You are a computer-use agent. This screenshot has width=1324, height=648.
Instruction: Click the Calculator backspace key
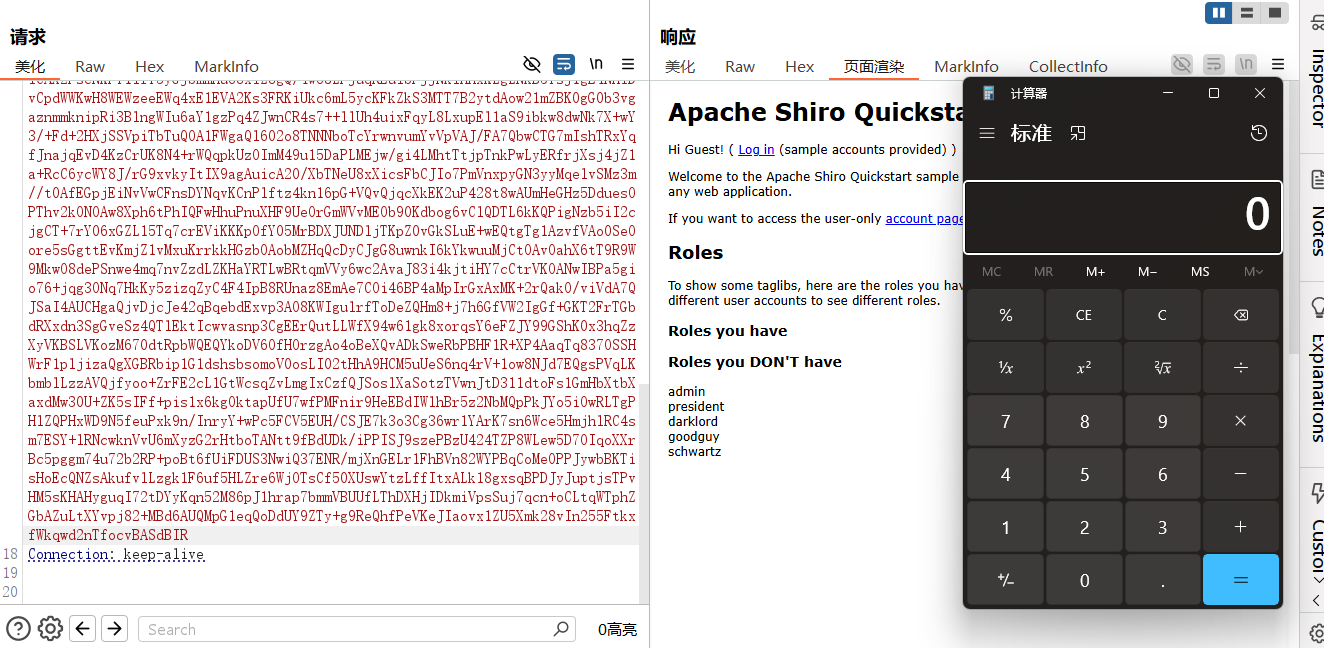[1240, 315]
